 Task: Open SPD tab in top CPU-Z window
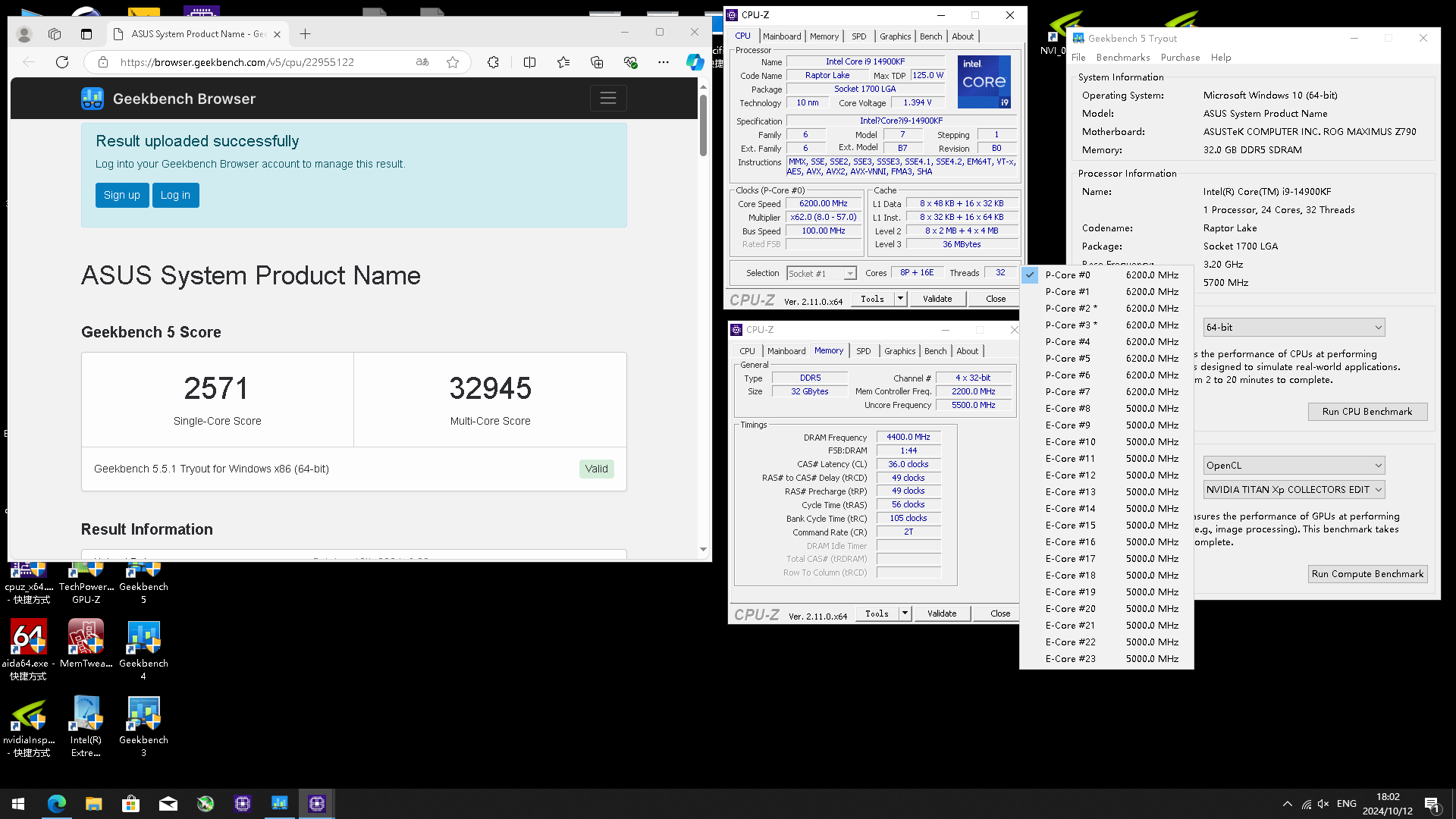point(858,36)
